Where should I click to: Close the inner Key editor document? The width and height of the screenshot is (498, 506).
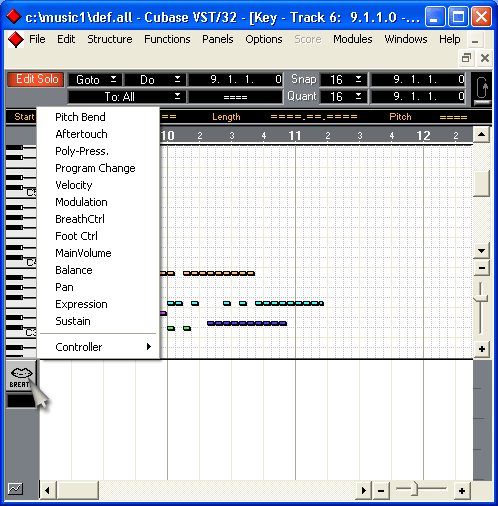485,58
